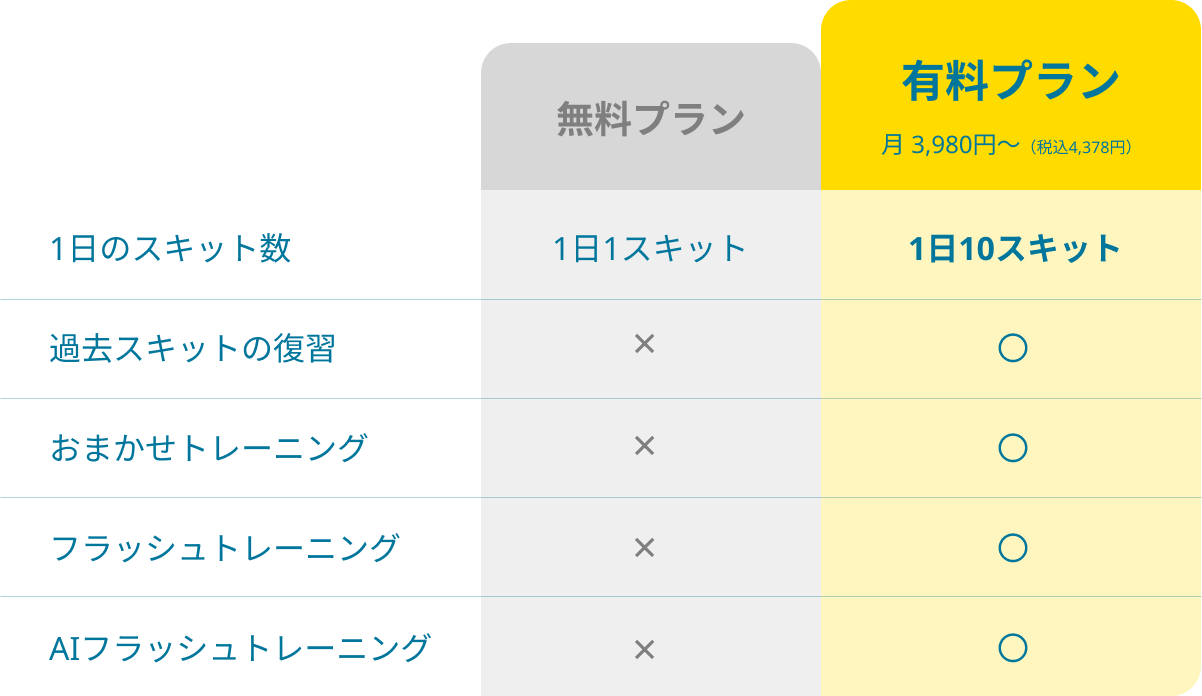
Task: Click the cross icon for おまかせトレーニング
Action: [x=644, y=446]
